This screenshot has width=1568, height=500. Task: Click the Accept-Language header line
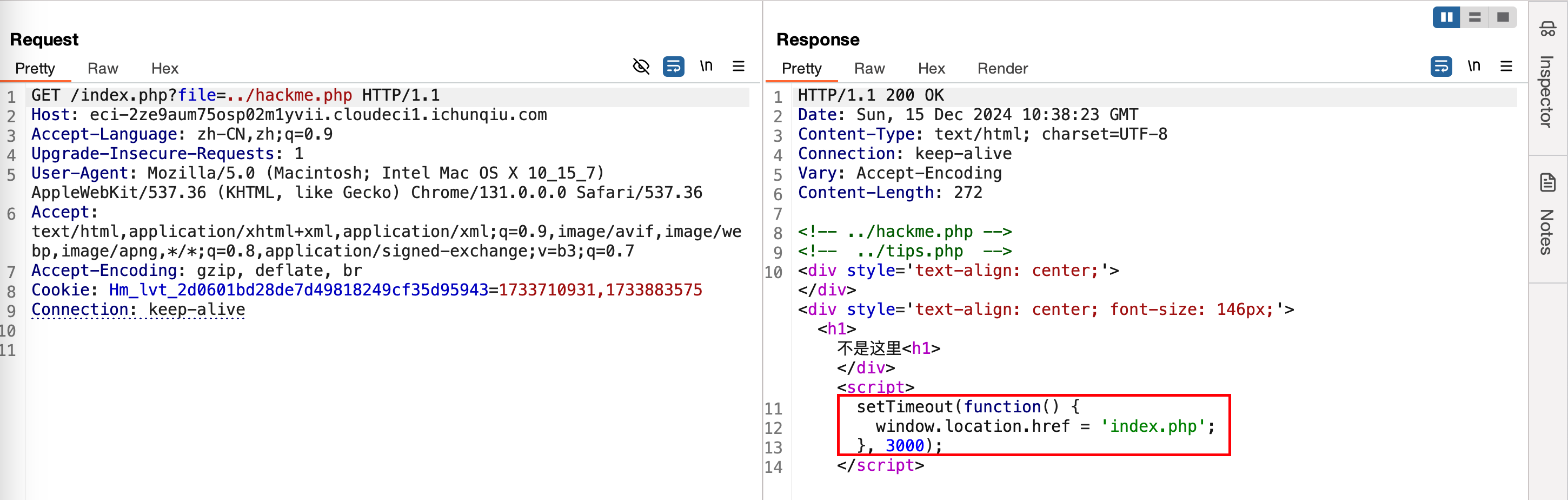click(182, 135)
